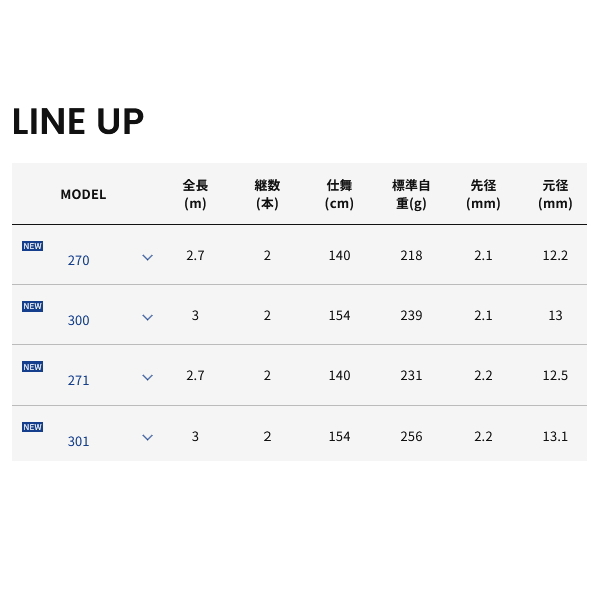Click the 継数(本) column header
This screenshot has height=600, width=600.
pyautogui.click(x=267, y=194)
